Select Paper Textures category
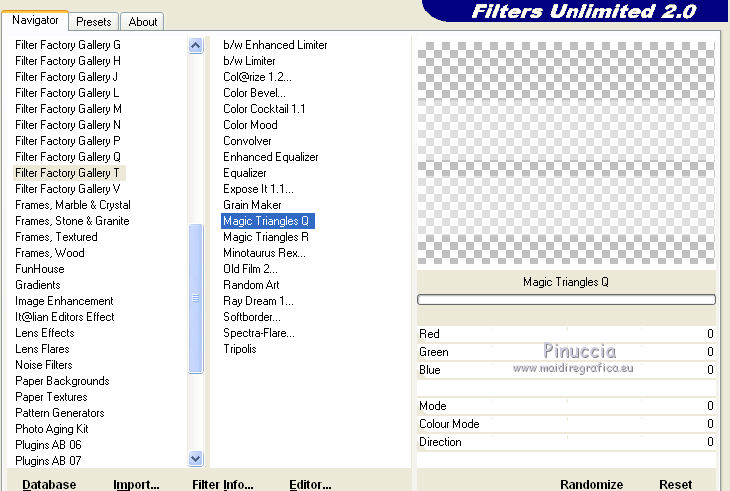This screenshot has height=491, width=730. tap(51, 397)
